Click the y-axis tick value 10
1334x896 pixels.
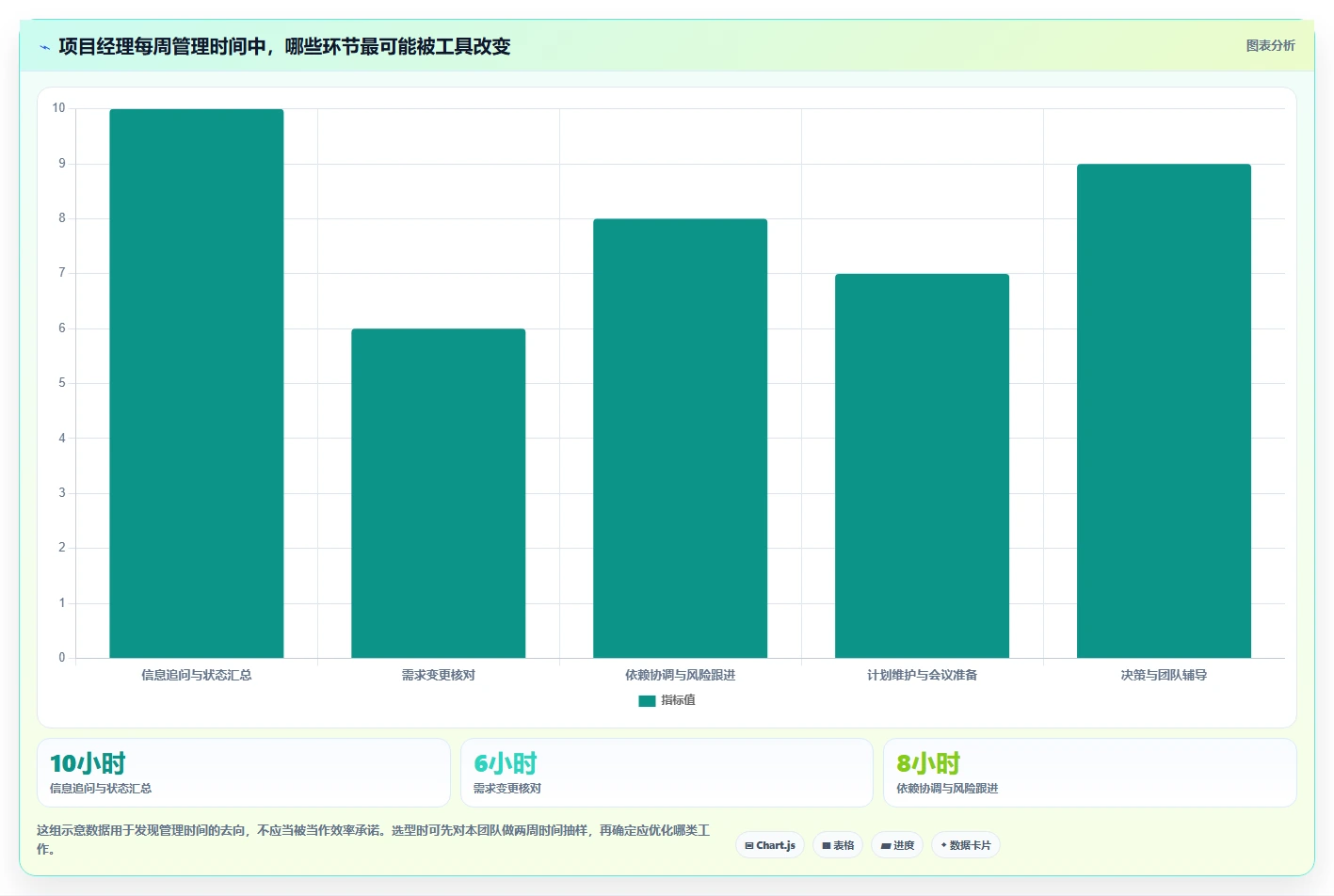pos(59,108)
